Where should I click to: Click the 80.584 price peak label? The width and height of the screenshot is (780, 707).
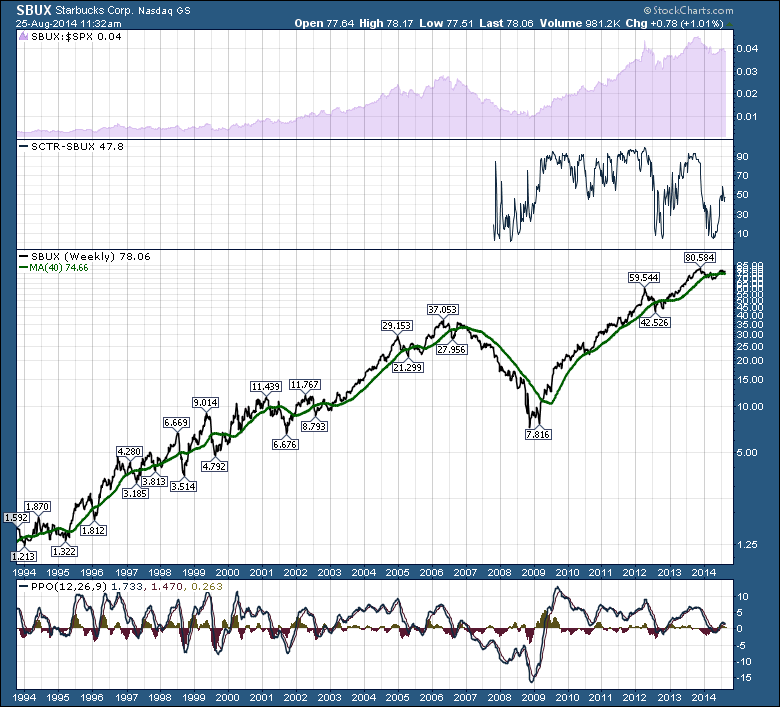click(700, 257)
